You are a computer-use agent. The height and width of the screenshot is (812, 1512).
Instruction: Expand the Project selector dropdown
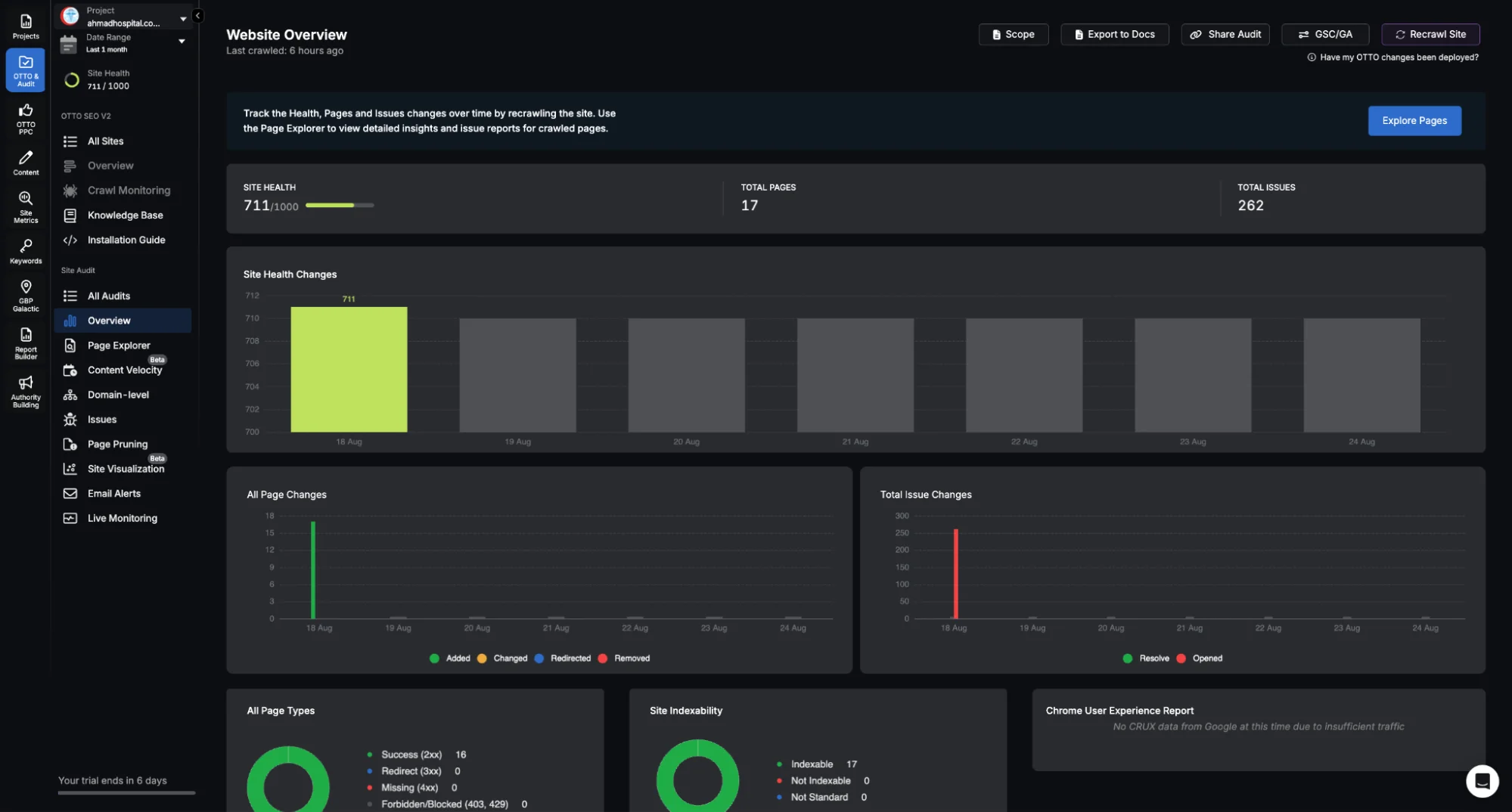183,18
